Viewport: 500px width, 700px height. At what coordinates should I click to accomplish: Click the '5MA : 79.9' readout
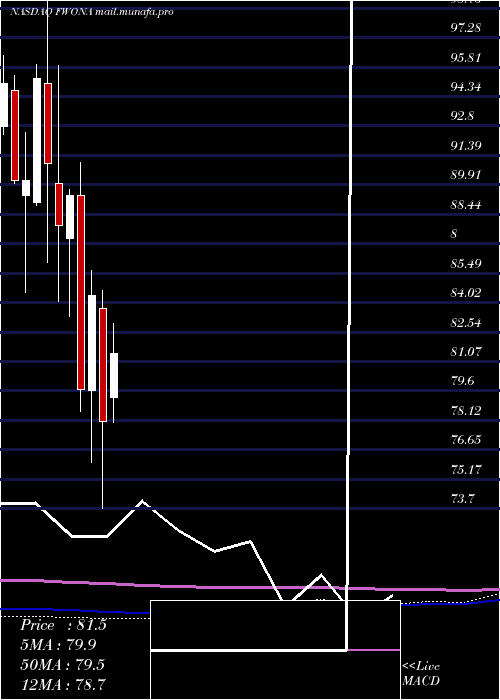tap(58, 645)
